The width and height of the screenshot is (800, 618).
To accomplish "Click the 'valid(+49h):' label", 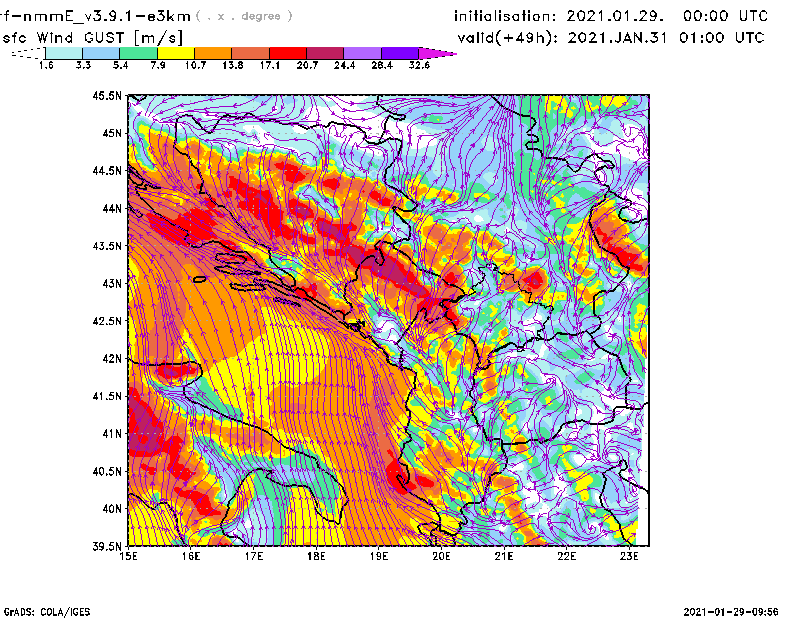I will tap(508, 38).
